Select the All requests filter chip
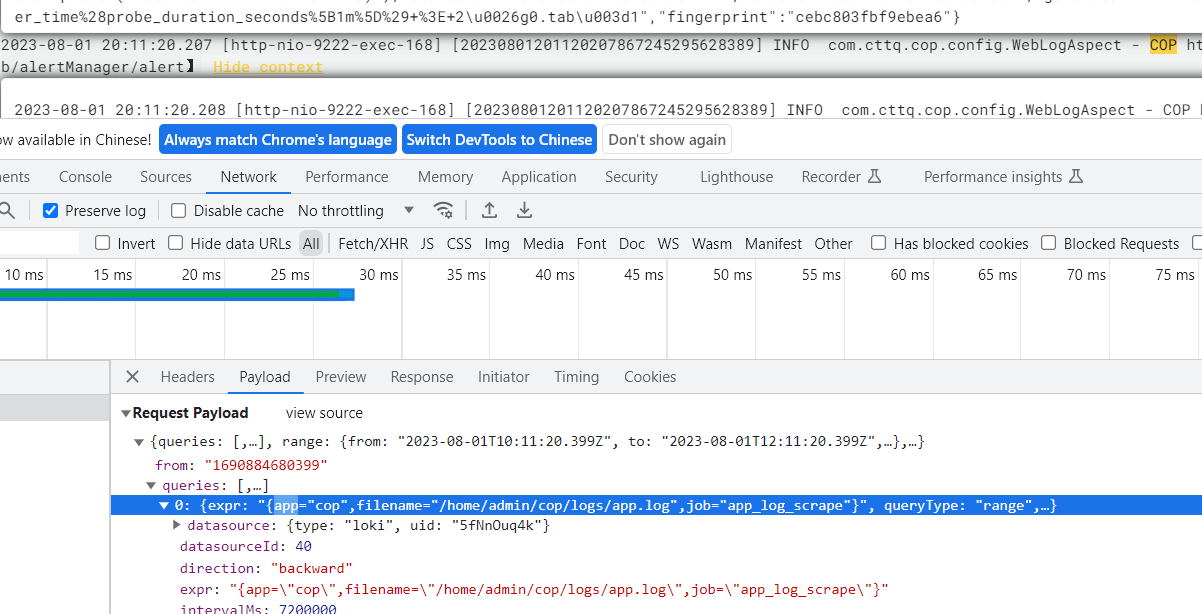The image size is (1202, 614). pos(311,243)
